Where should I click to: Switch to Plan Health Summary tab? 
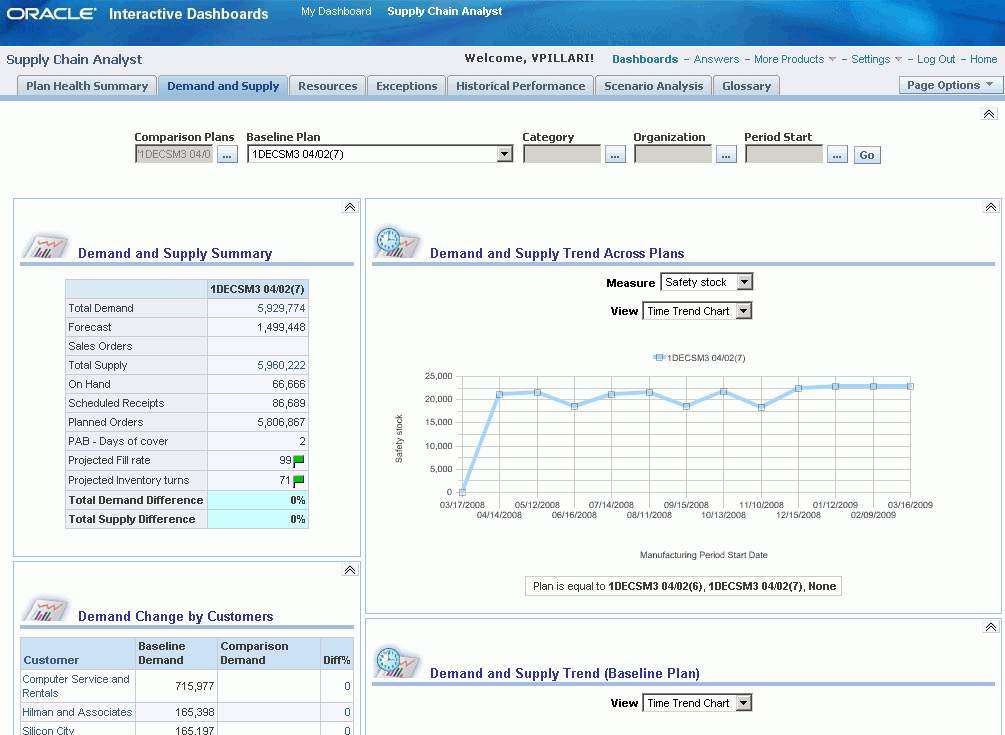[x=87, y=86]
